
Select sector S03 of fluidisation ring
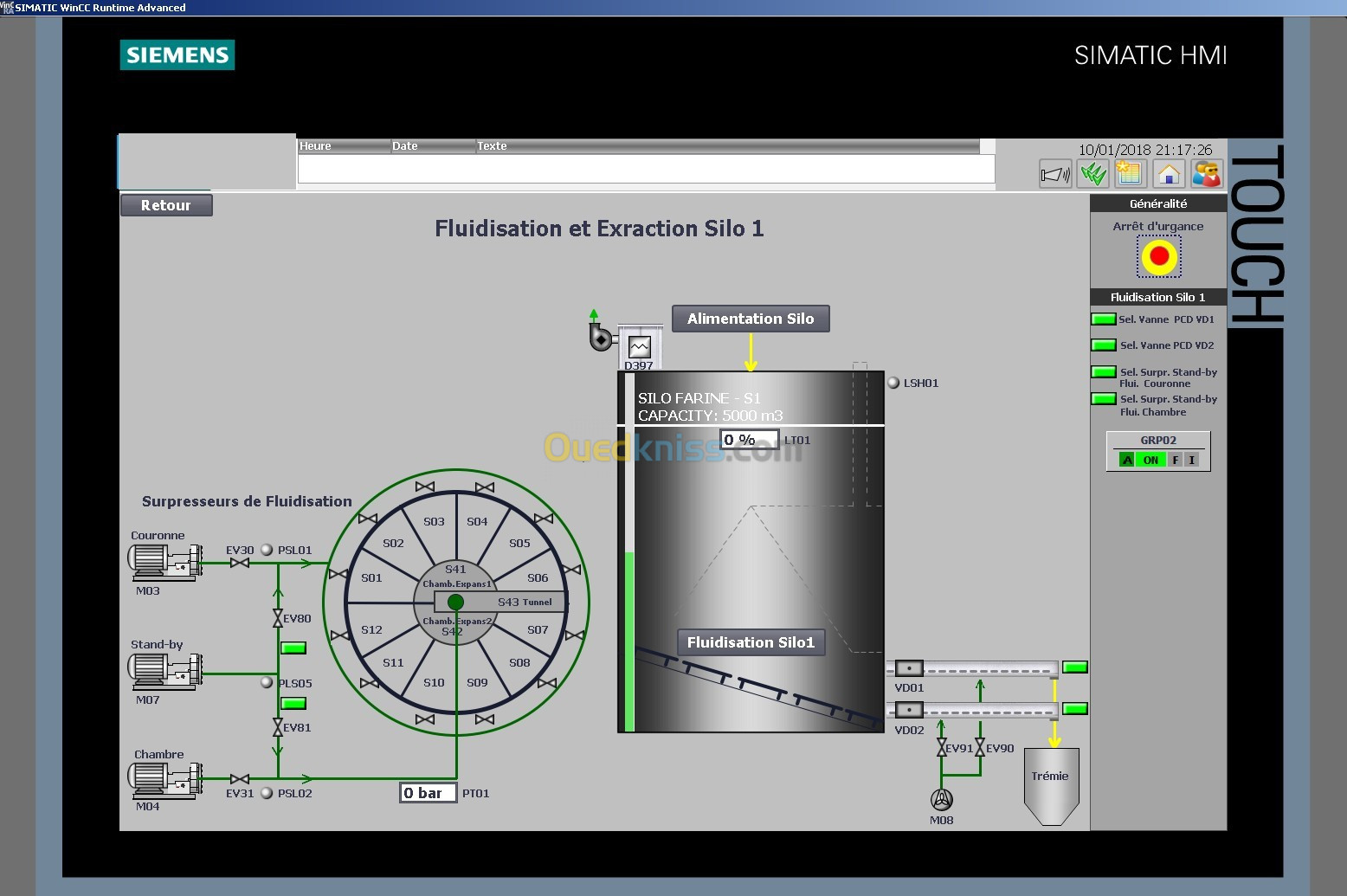pos(434,521)
